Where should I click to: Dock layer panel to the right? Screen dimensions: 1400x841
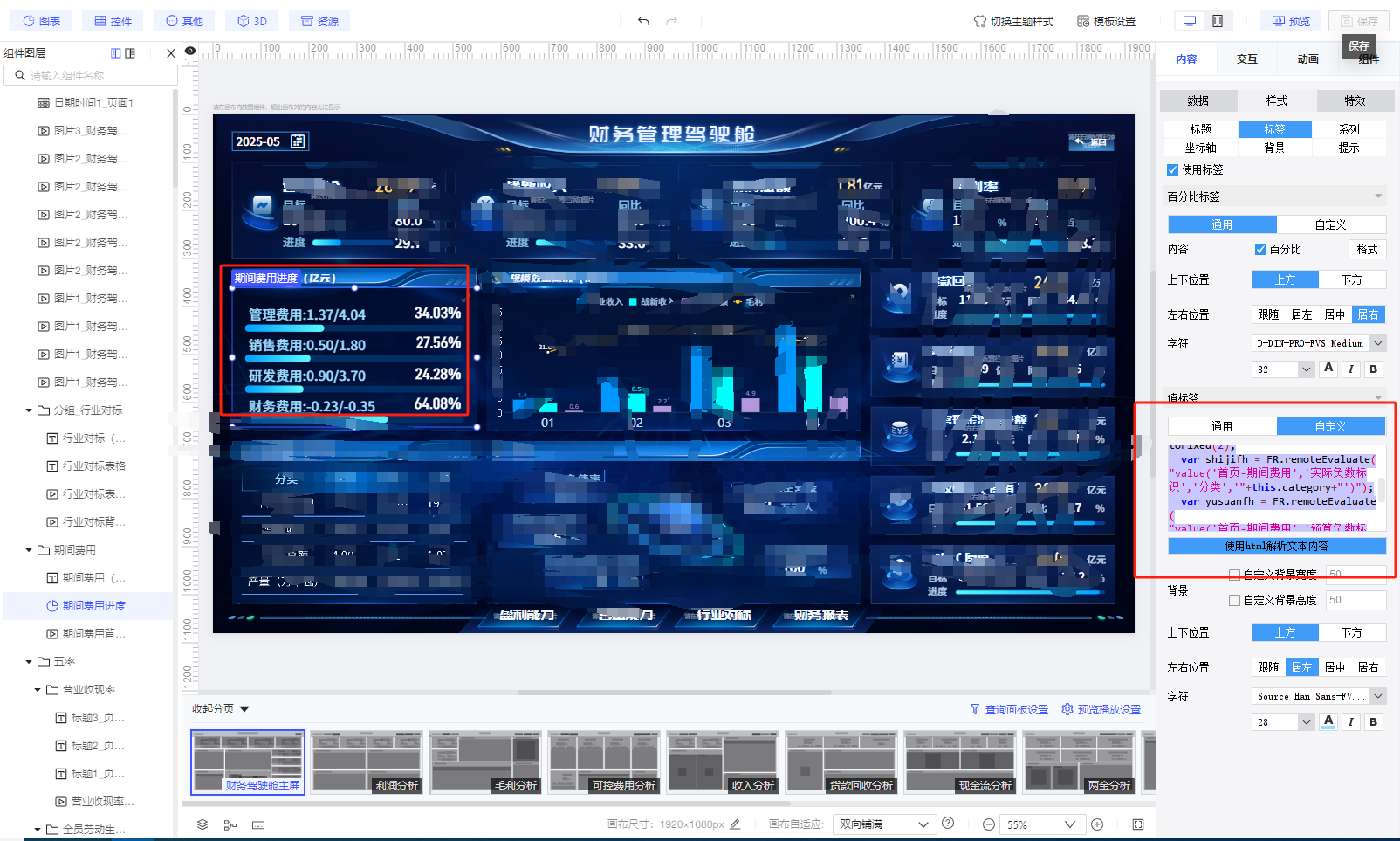tap(130, 53)
